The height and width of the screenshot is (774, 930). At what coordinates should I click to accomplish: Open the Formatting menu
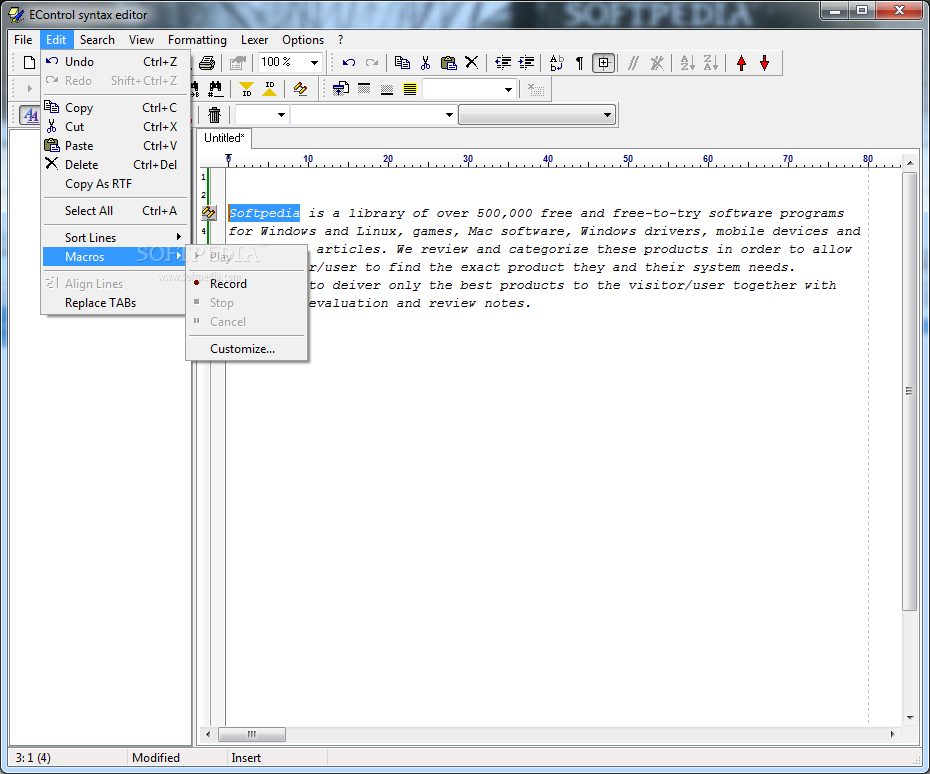point(197,40)
